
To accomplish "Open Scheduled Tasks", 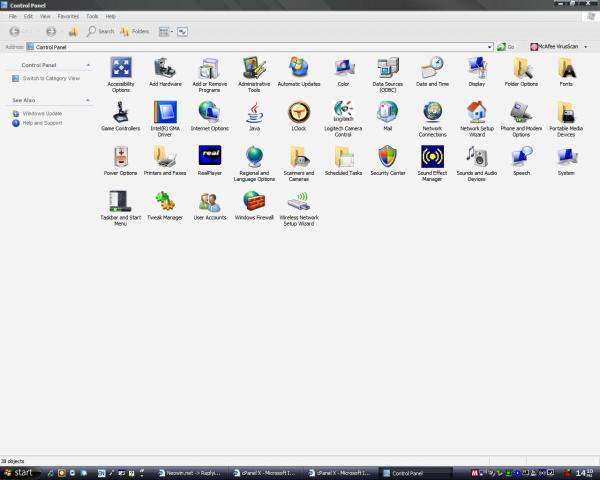I will [x=343, y=160].
